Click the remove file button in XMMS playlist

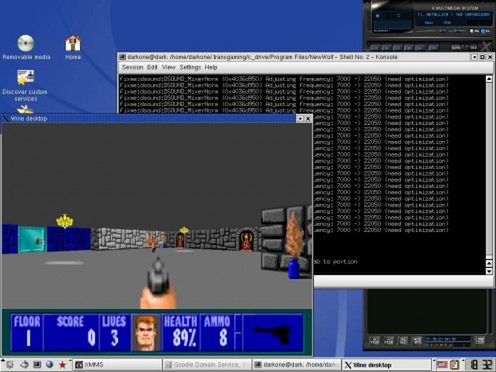pyautogui.click(x=389, y=340)
